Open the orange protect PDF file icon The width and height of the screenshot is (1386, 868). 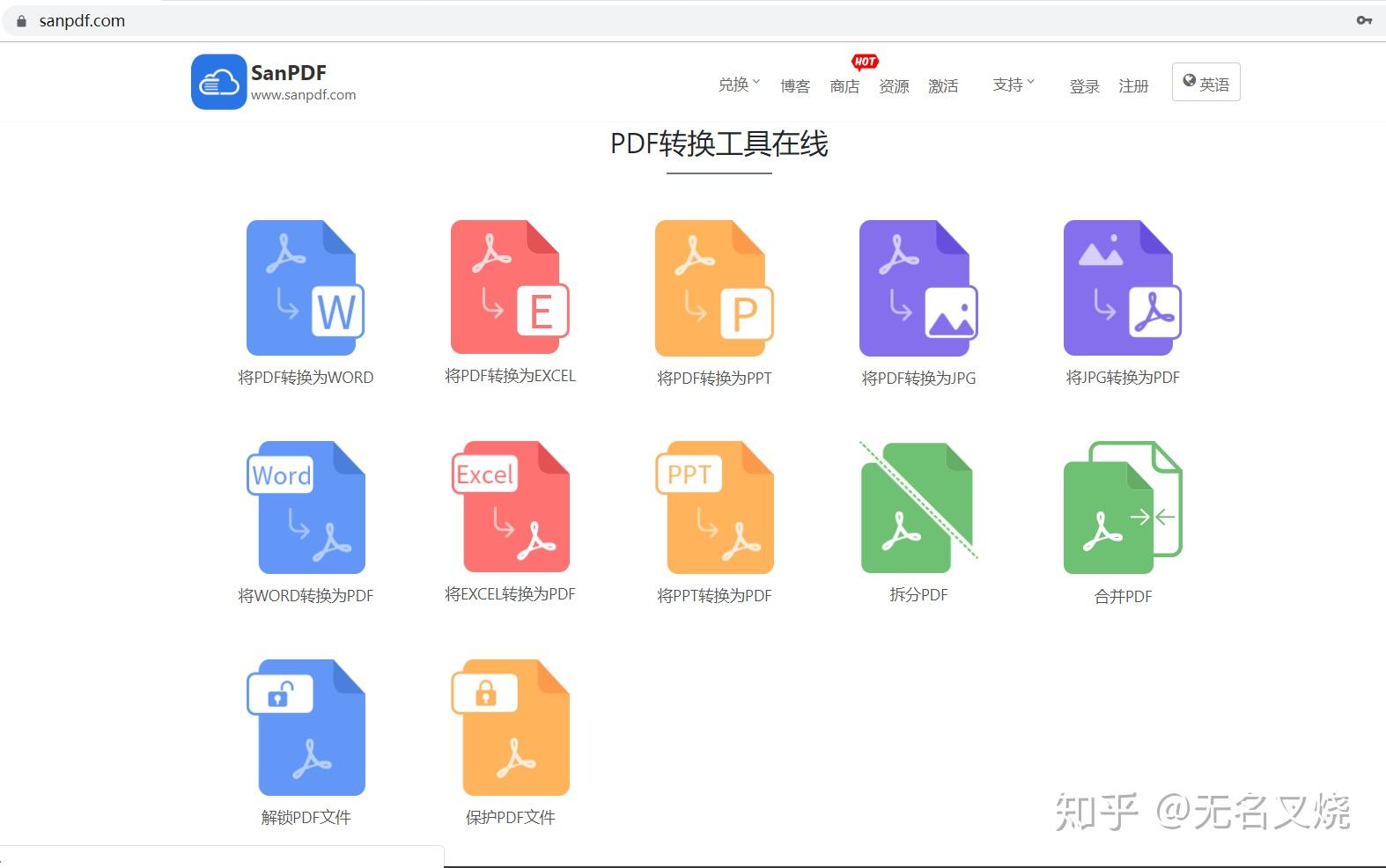coord(510,727)
